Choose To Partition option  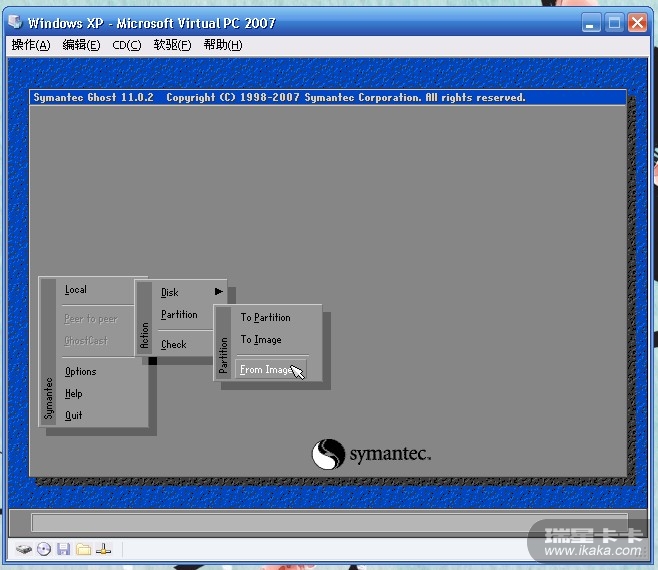click(266, 317)
